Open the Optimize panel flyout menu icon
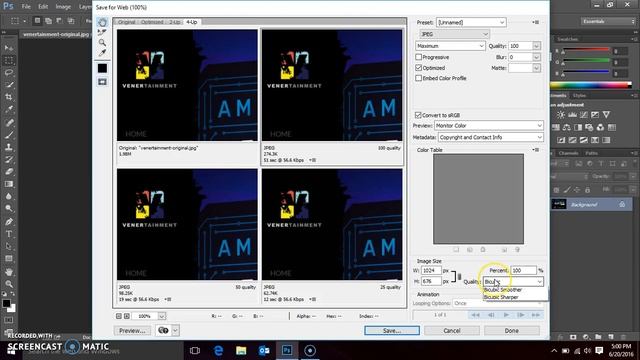 536,22
